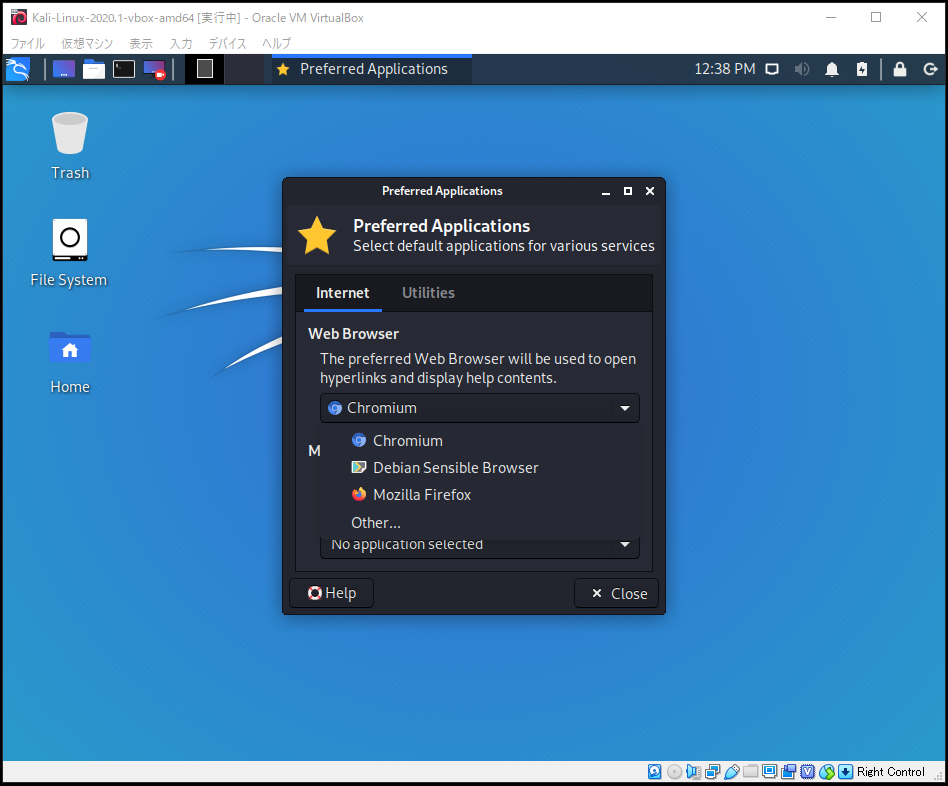Image resolution: width=948 pixels, height=786 pixels.
Task: Open the VirtualBox ヘルプ menu
Action: [276, 44]
